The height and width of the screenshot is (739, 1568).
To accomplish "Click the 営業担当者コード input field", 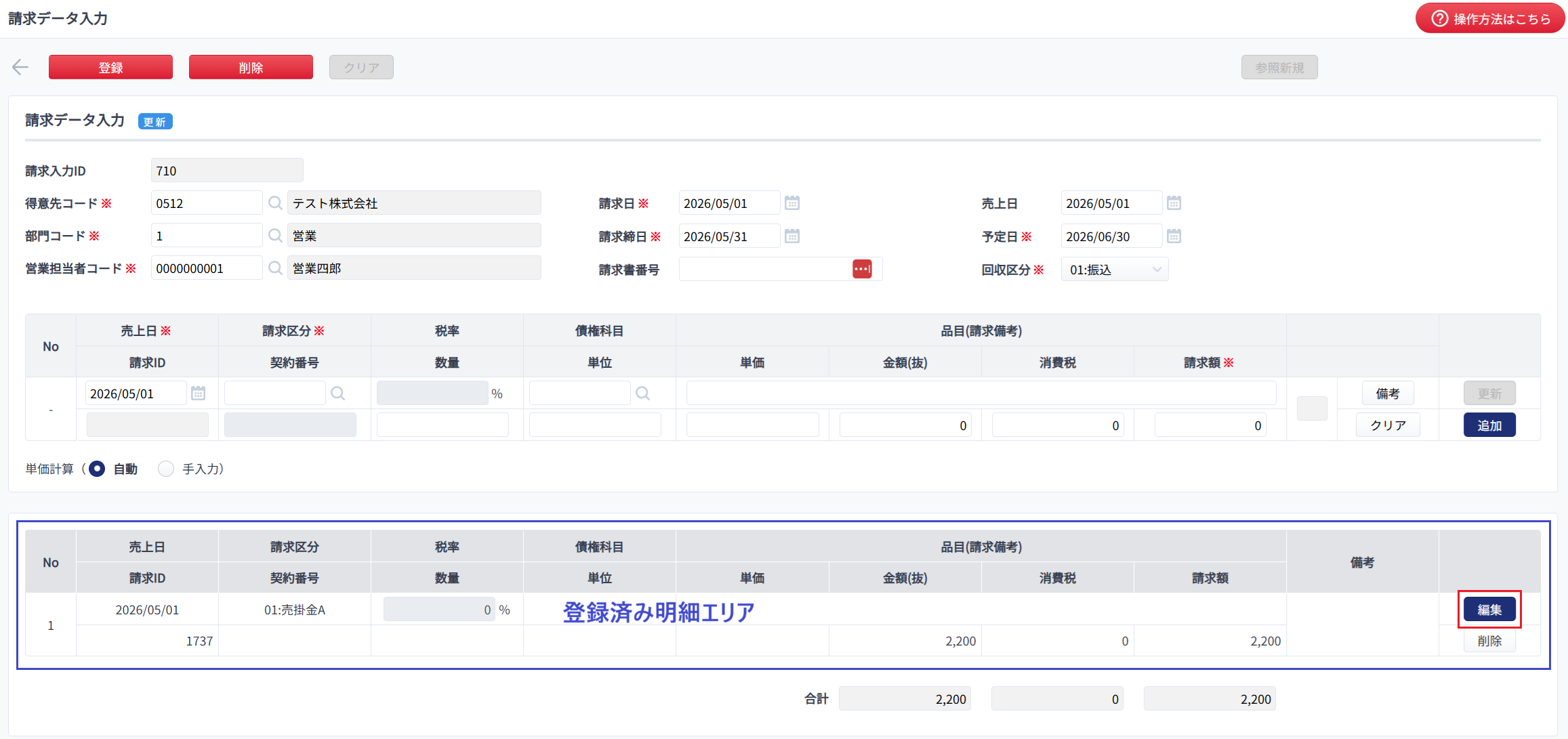I will tap(207, 268).
